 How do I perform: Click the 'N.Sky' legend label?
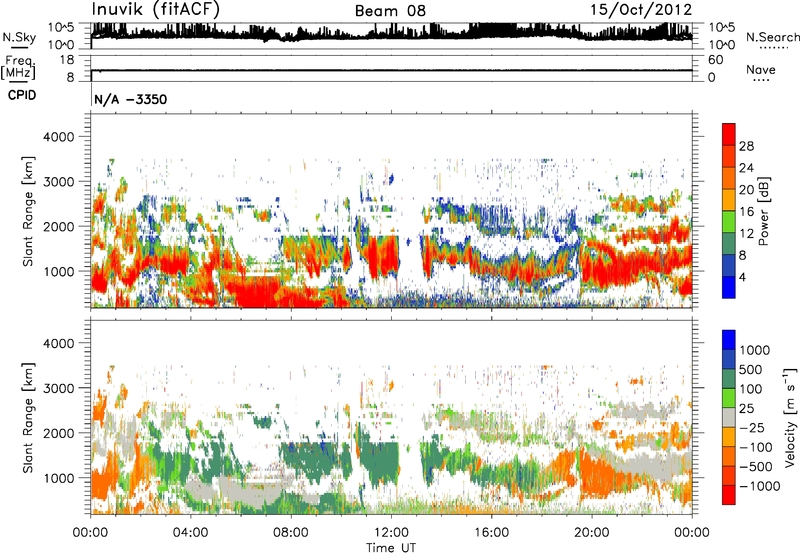tap(19, 37)
